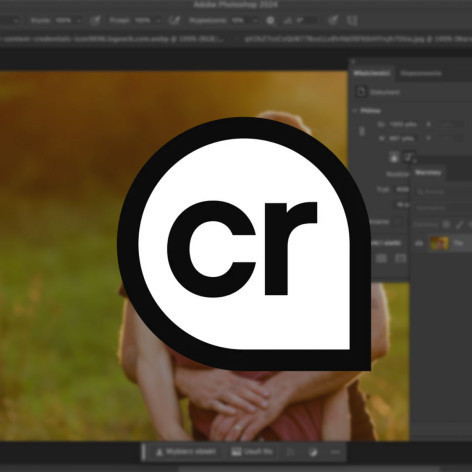This screenshot has width=472, height=472.
Task: Click the Dokument icon in Properties panel
Action: point(360,92)
